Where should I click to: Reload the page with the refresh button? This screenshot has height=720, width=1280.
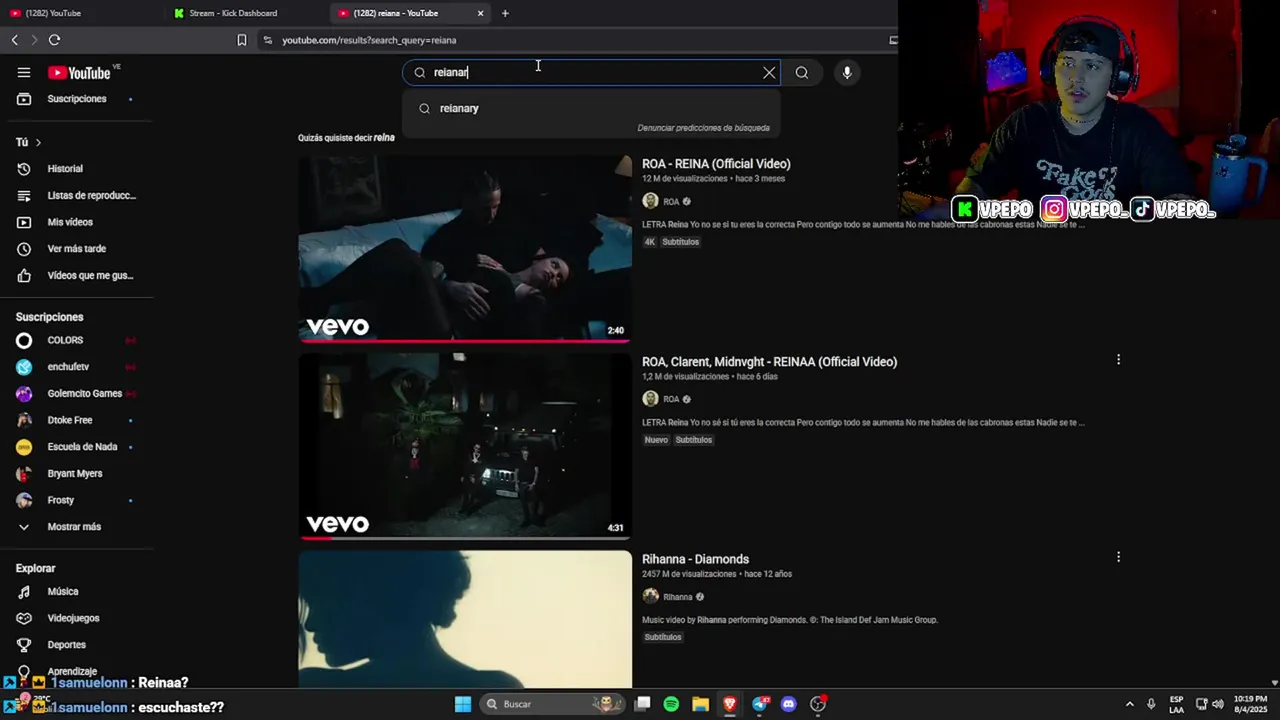coord(54,40)
